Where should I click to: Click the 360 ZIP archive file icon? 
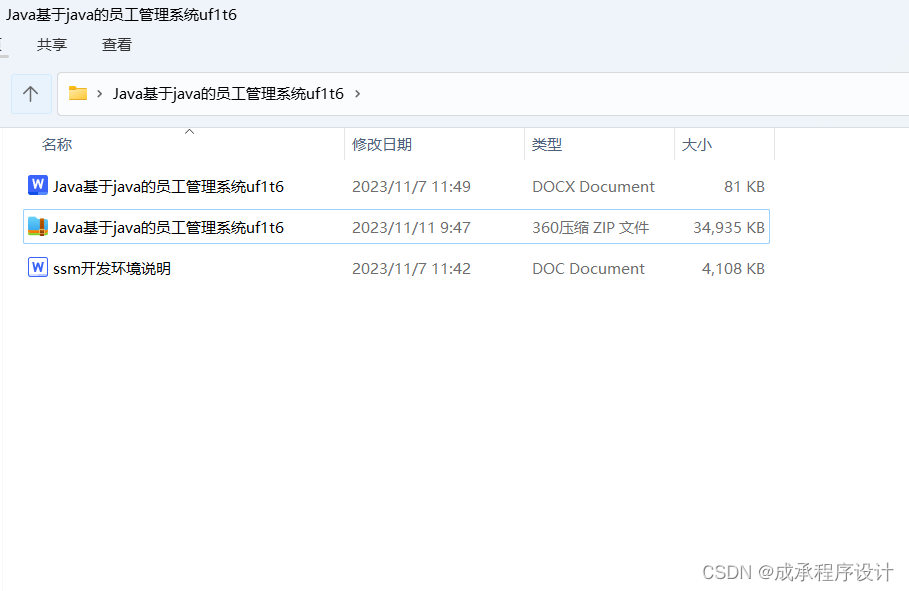(38, 227)
